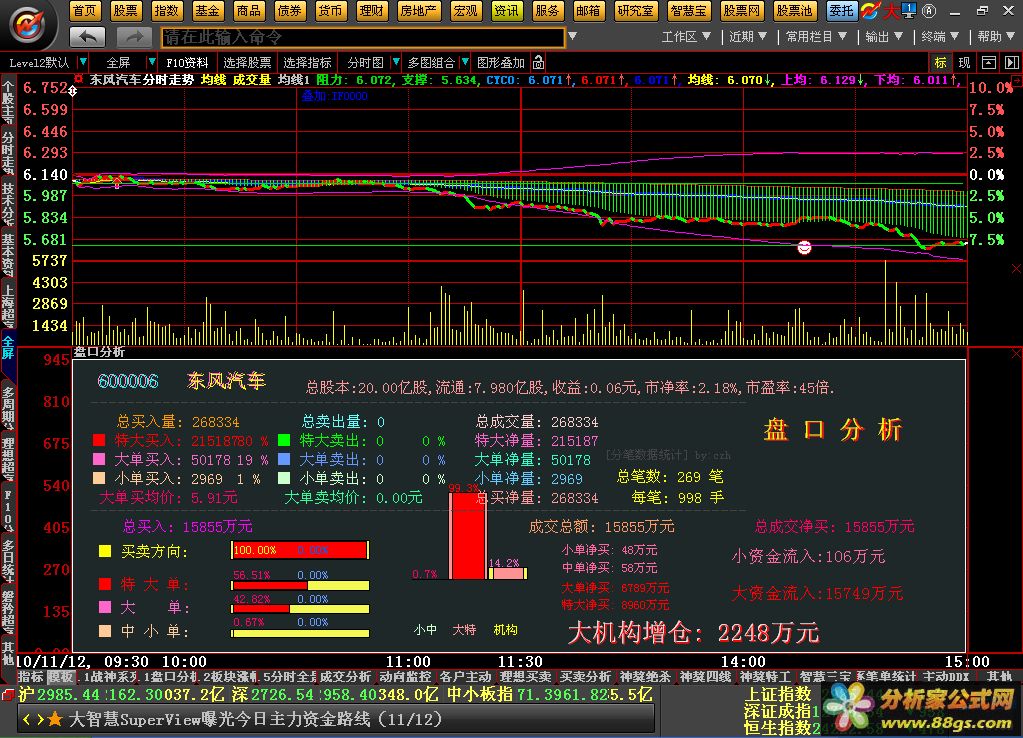Expand the 全屏 dropdown arrow
Image resolution: width=1023 pixels, height=738 pixels.
(x=152, y=62)
